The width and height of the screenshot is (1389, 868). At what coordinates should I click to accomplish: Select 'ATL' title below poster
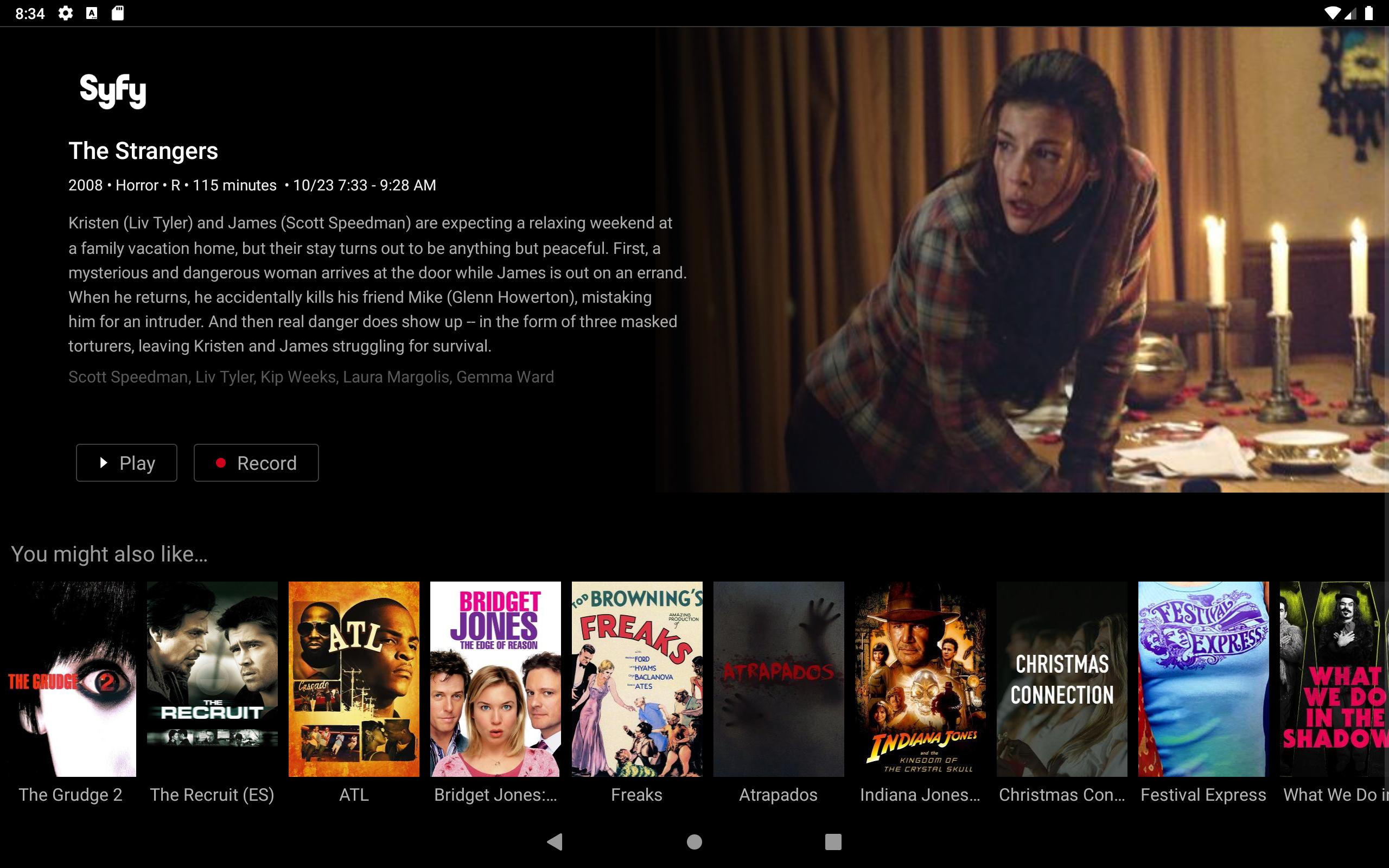354,795
